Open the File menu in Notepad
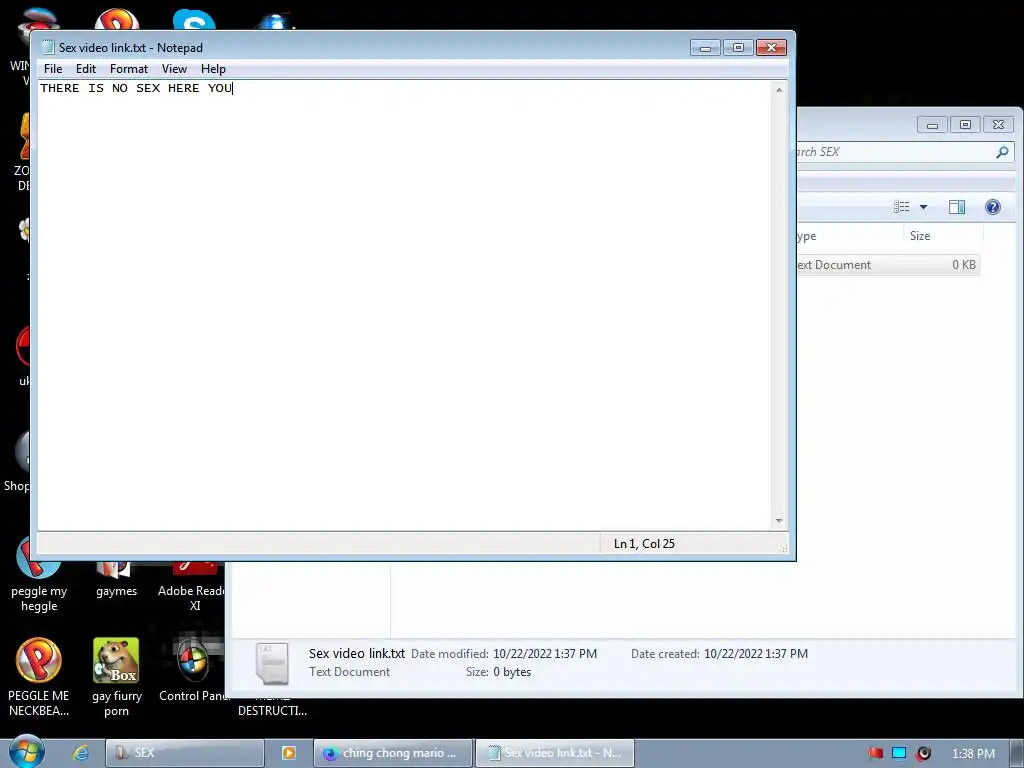 pyautogui.click(x=53, y=69)
